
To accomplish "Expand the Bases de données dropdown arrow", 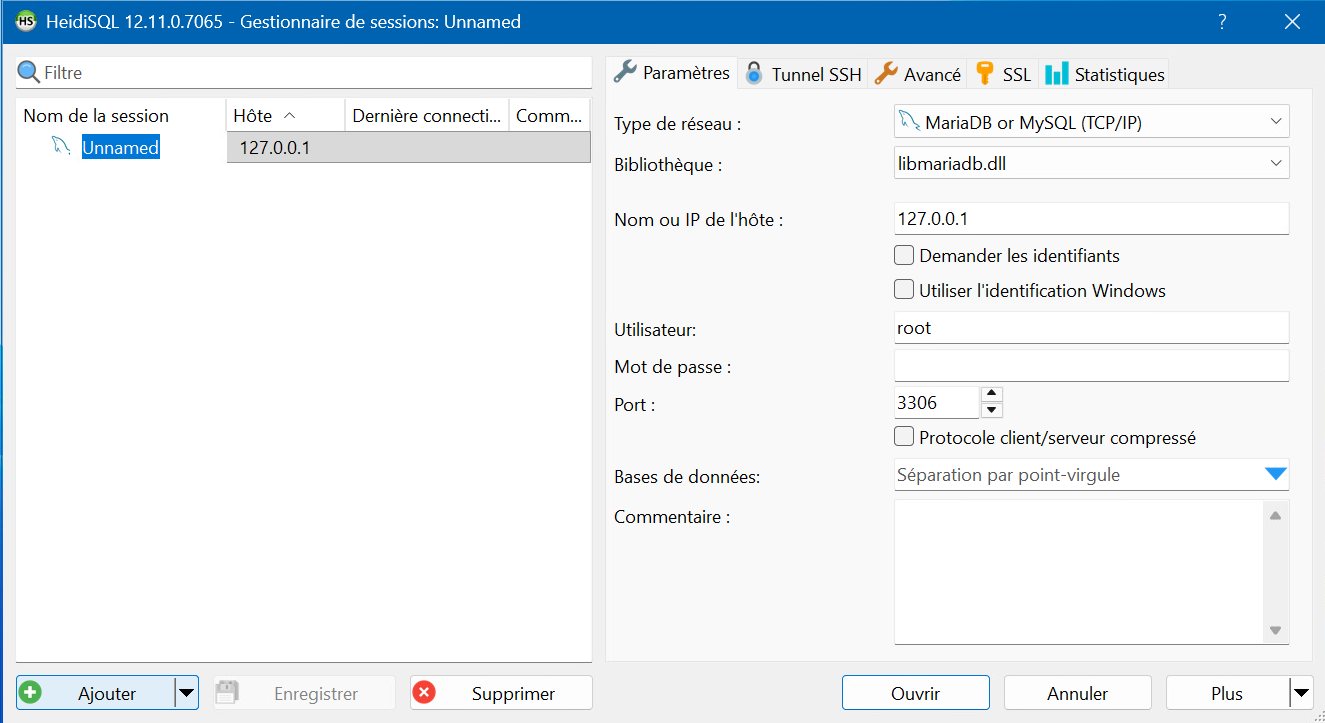I will pos(1275,475).
